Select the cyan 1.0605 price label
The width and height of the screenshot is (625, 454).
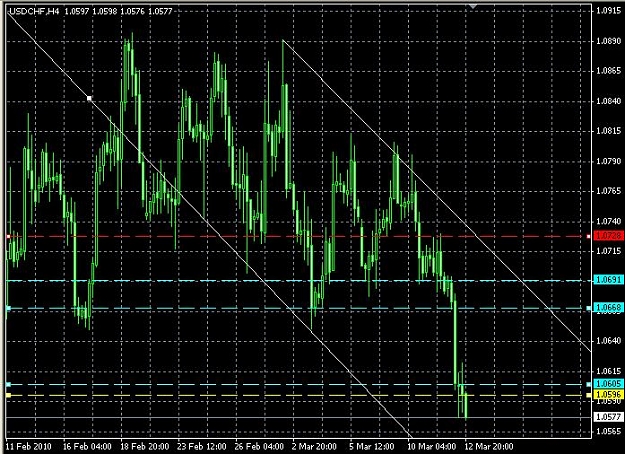[608, 384]
